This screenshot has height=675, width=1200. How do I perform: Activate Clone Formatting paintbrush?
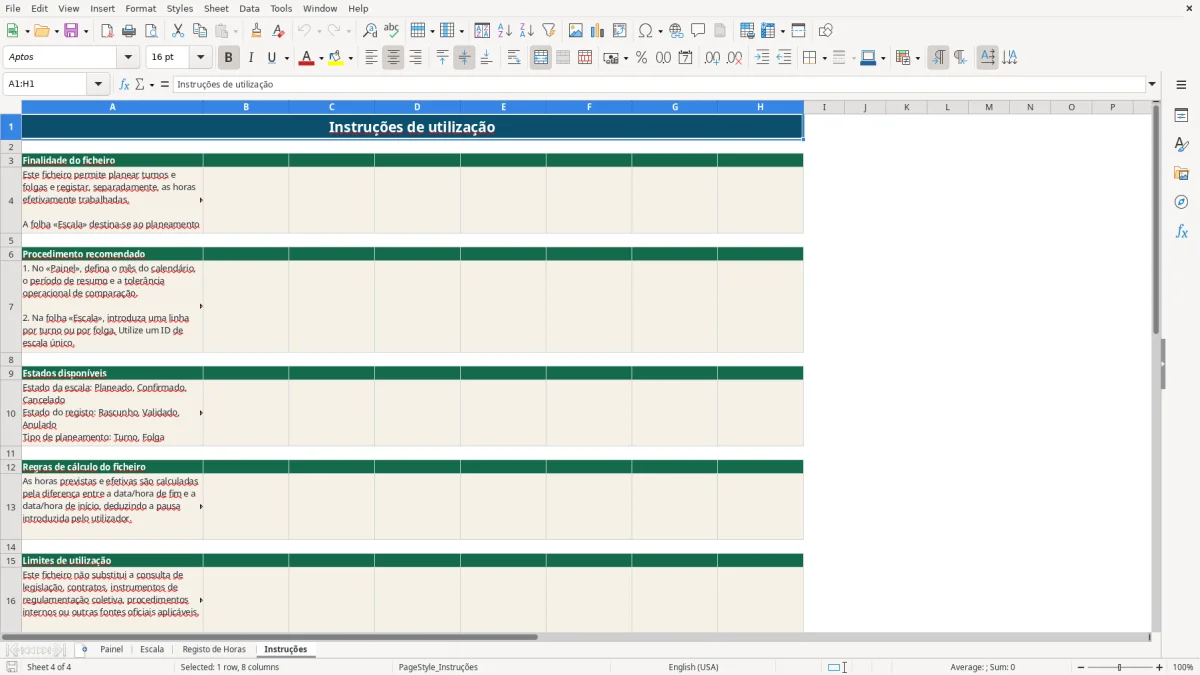(257, 31)
